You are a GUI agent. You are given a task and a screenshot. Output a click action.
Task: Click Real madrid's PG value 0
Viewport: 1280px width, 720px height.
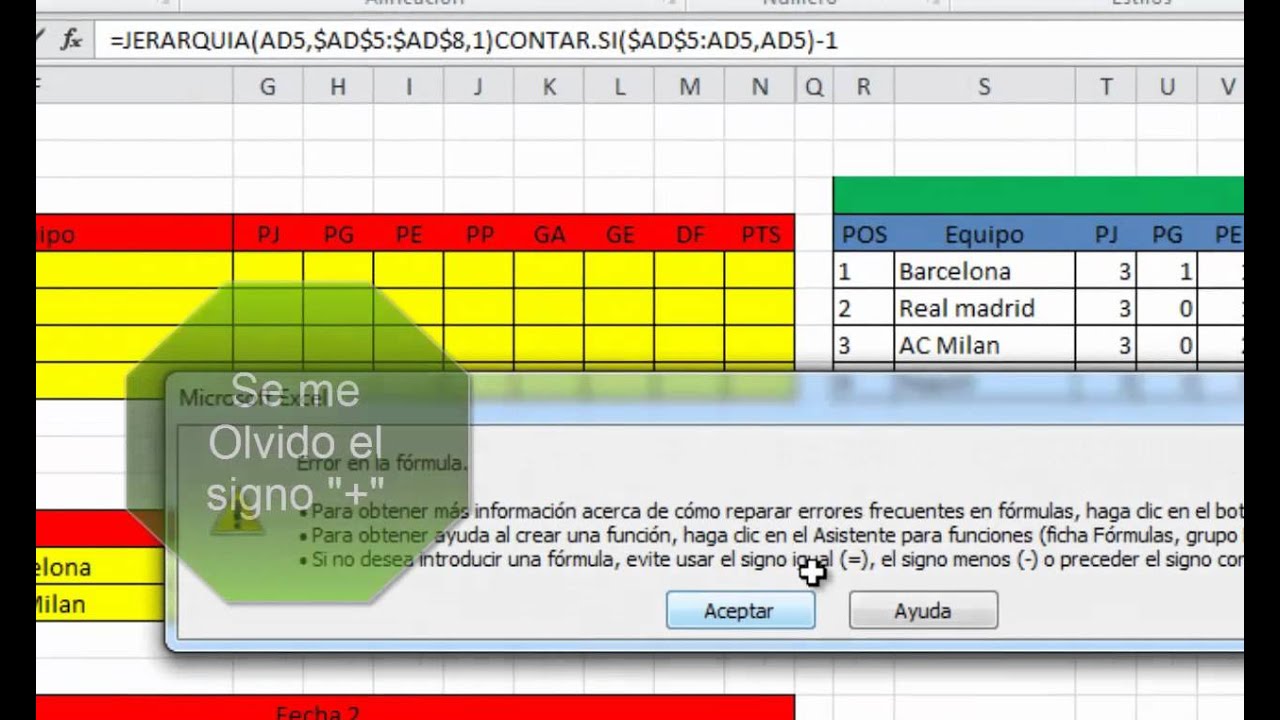tap(1167, 308)
